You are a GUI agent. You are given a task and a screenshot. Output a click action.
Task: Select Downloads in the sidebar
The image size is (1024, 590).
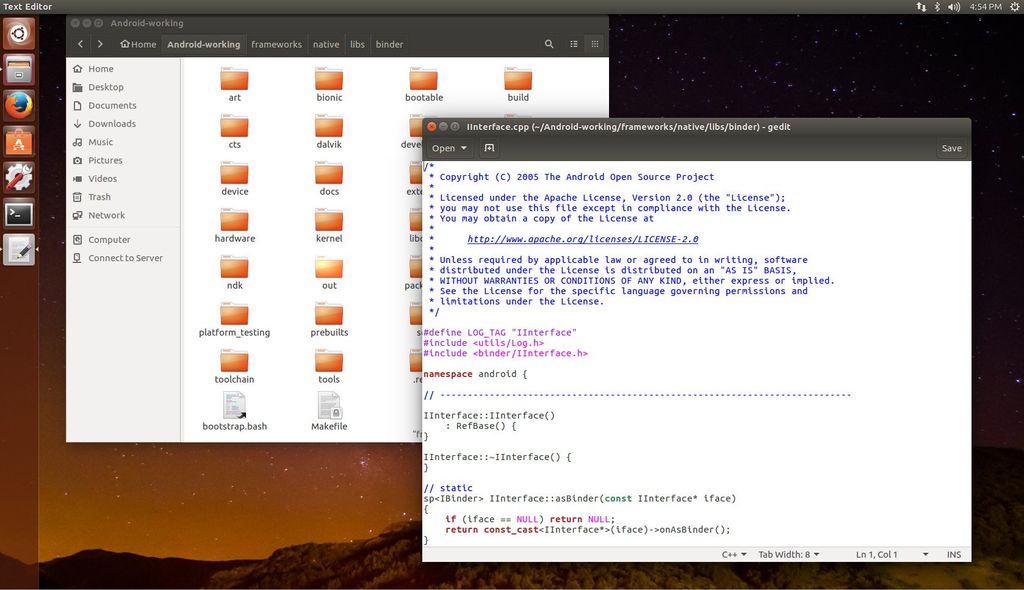point(111,124)
